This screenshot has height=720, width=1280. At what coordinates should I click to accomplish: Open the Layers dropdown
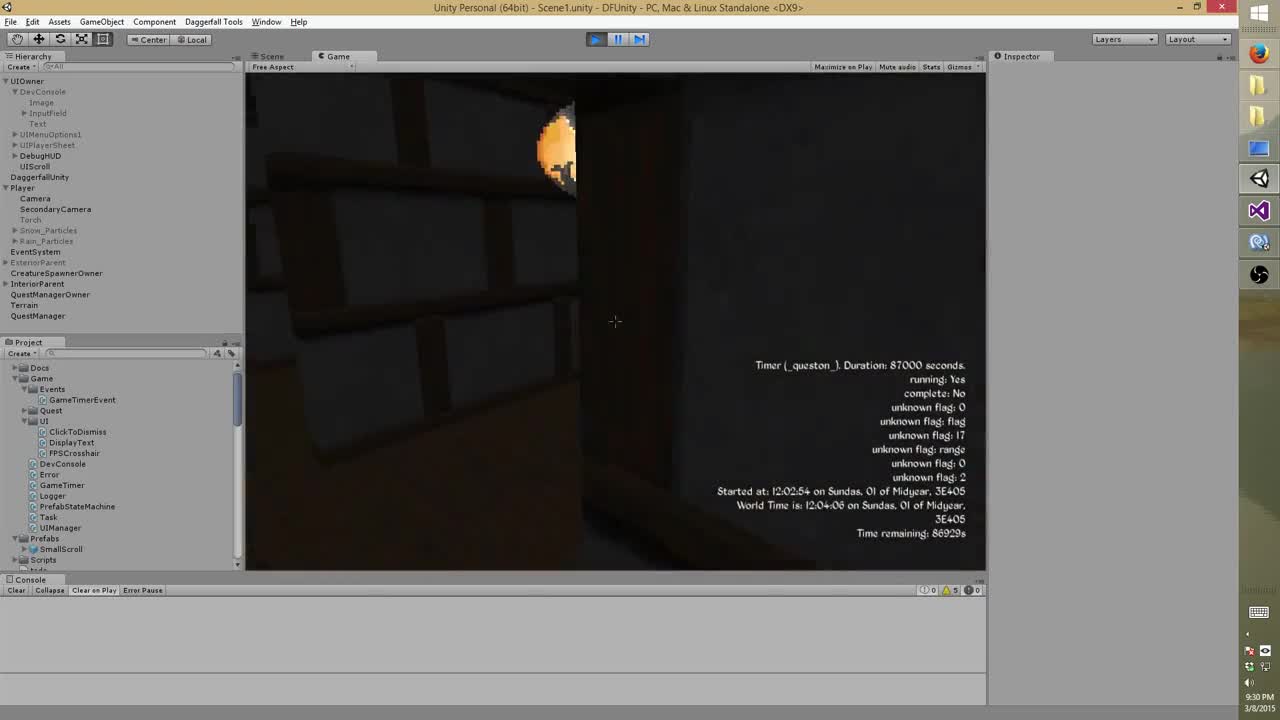(1124, 39)
